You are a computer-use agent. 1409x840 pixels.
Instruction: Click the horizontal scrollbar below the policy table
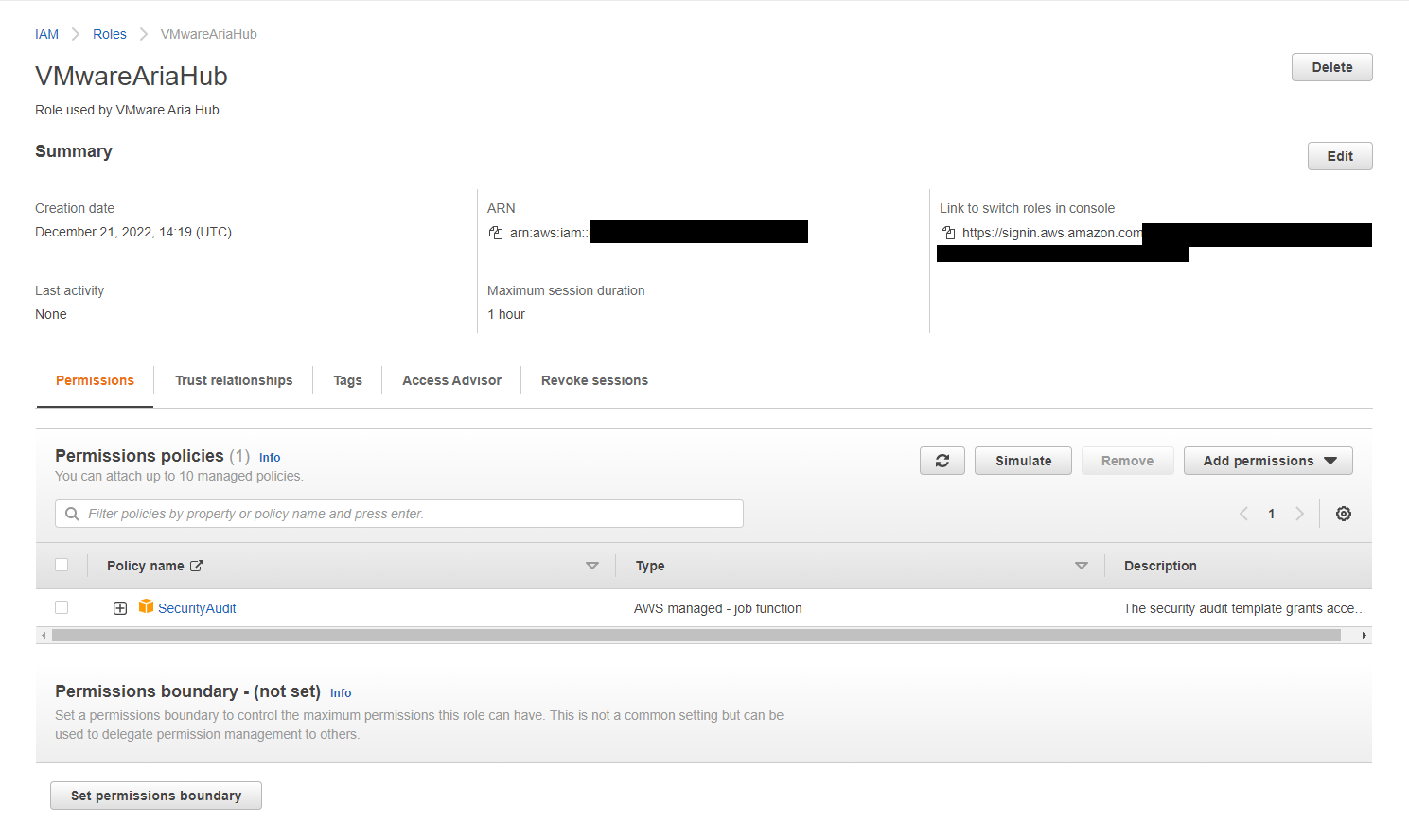pos(705,635)
